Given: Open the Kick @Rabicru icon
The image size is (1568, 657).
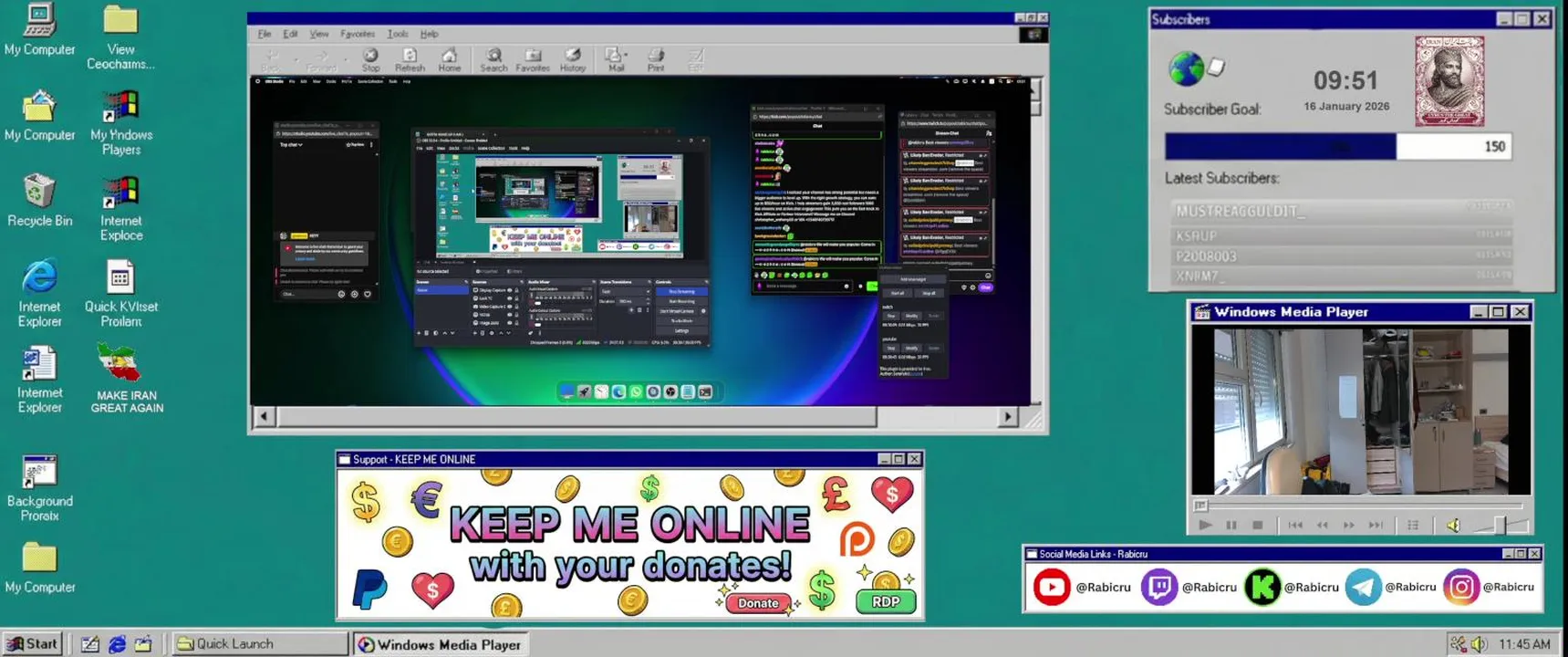Looking at the screenshot, I should 1262,587.
